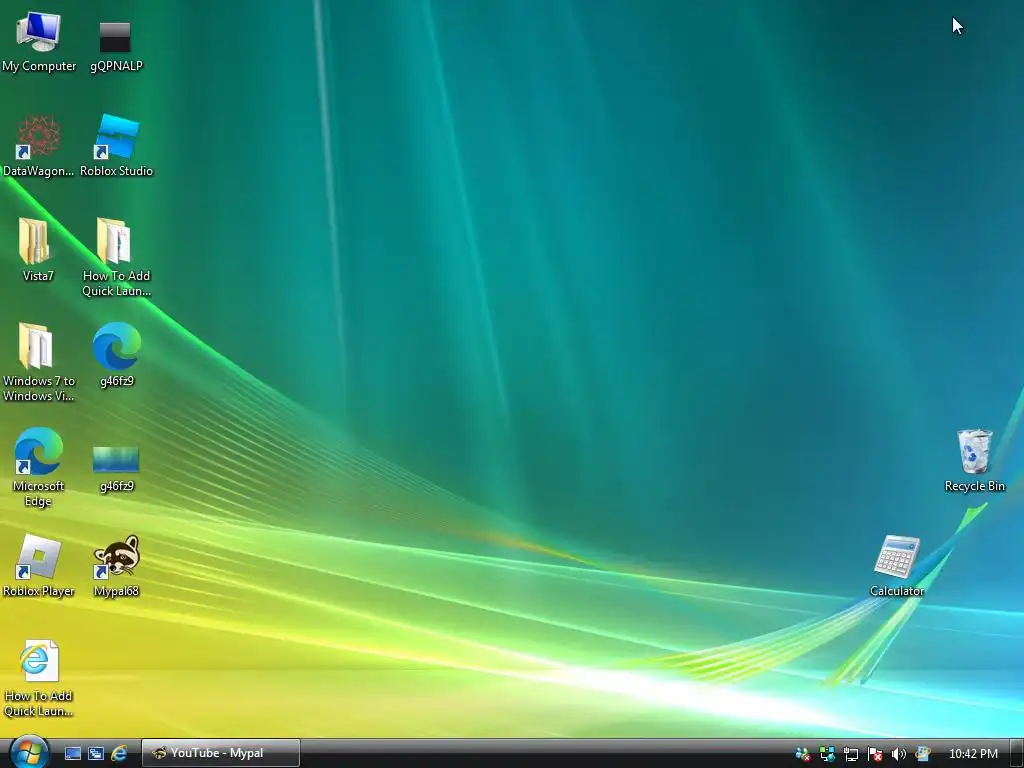Click Switch Between Windows in Quick Launch
This screenshot has width=1024, height=768.
coord(96,754)
